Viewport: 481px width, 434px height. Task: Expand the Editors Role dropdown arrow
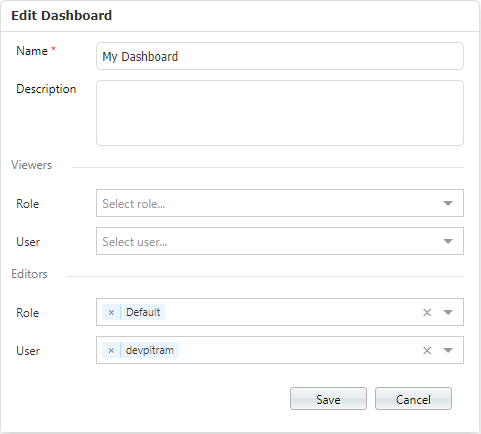click(x=448, y=312)
